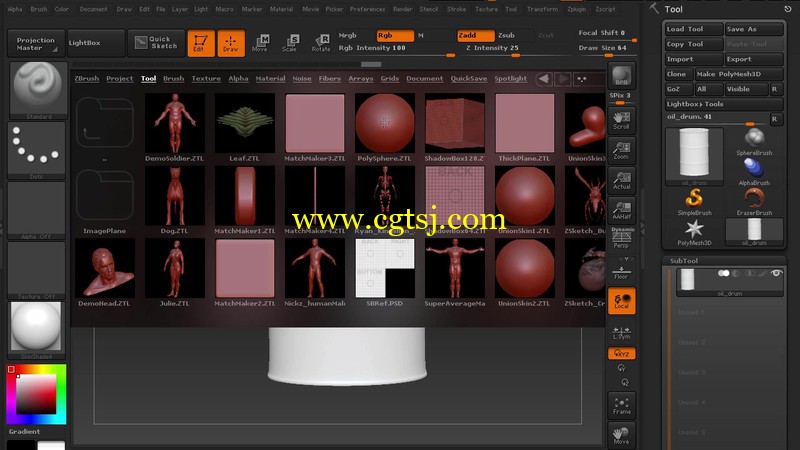Open the Projection Master dropdown

click(36, 43)
